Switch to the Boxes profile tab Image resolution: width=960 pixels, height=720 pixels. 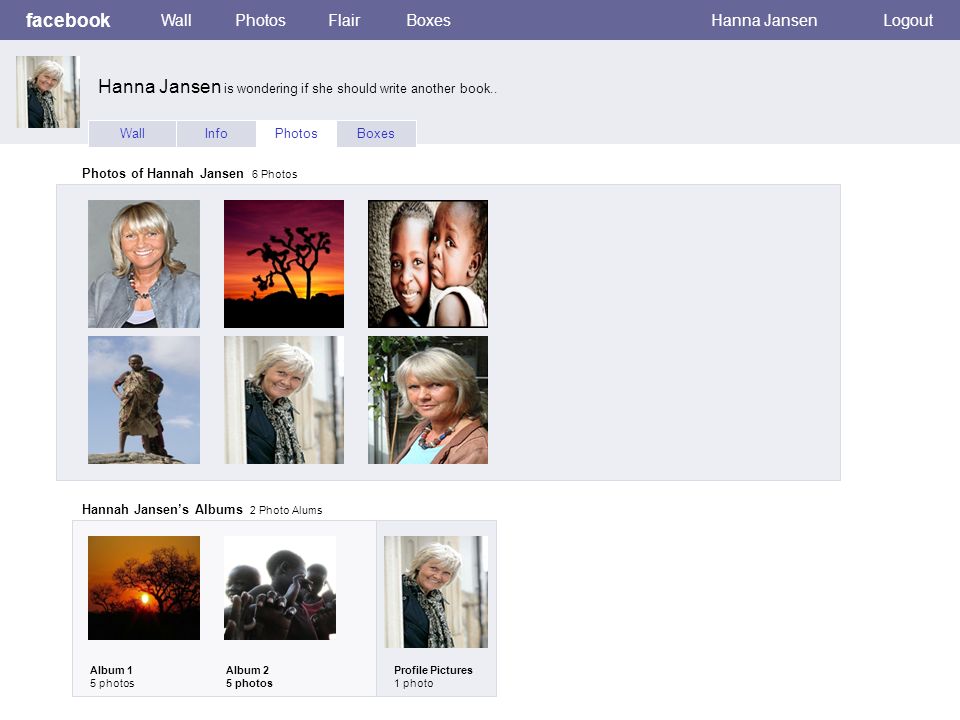(x=376, y=133)
